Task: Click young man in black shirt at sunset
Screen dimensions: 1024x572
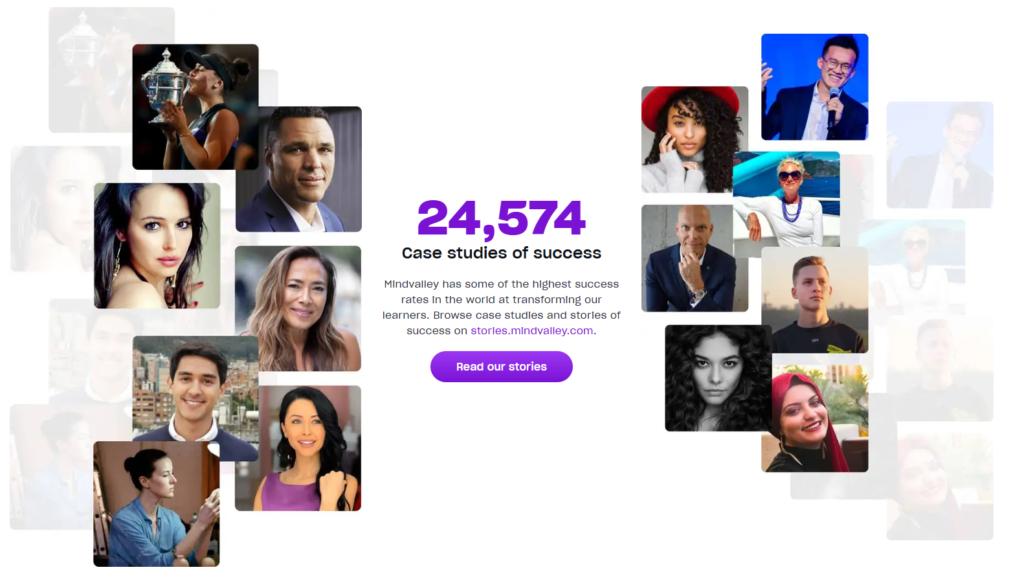Action: tap(814, 300)
